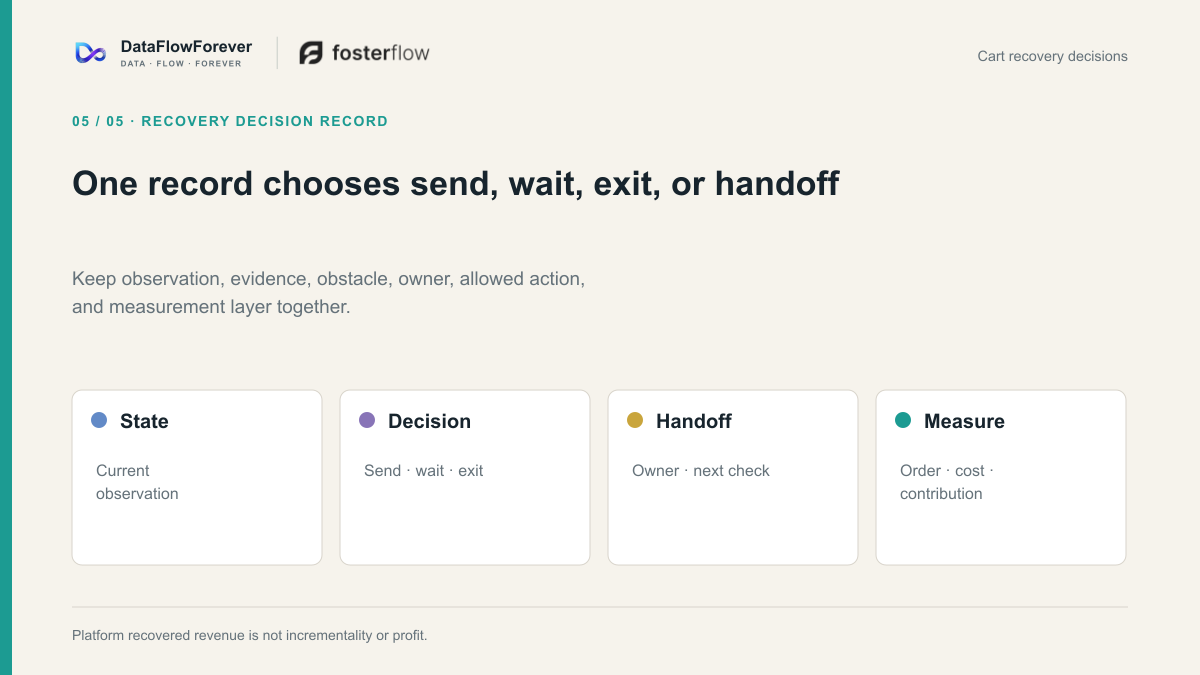Click the Order · cost · contribution text
Image resolution: width=1200 pixels, height=675 pixels.
pyautogui.click(x=947, y=482)
